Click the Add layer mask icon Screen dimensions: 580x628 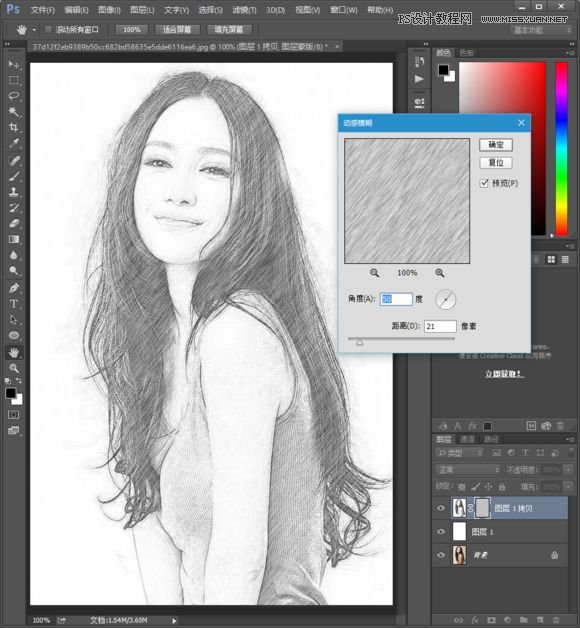pos(491,620)
